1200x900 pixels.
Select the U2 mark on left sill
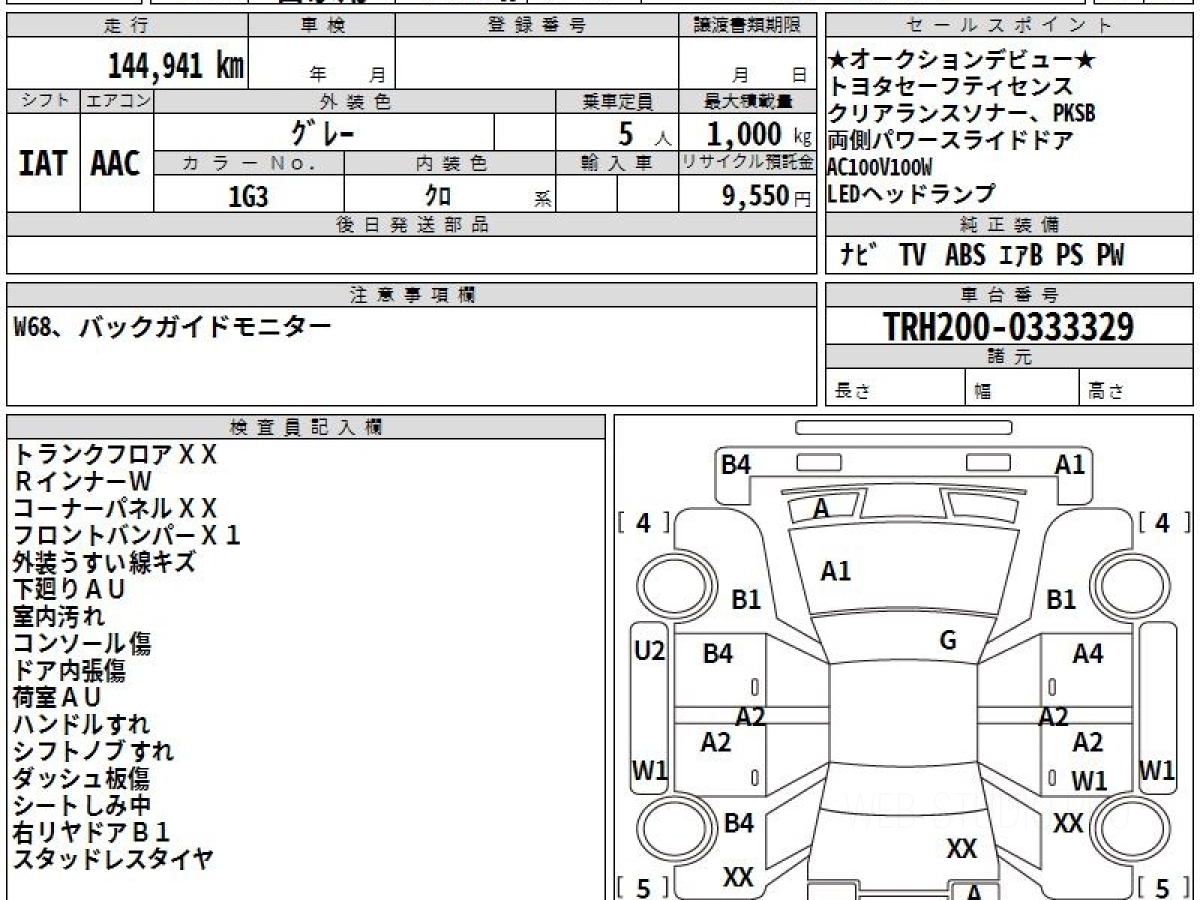(650, 652)
